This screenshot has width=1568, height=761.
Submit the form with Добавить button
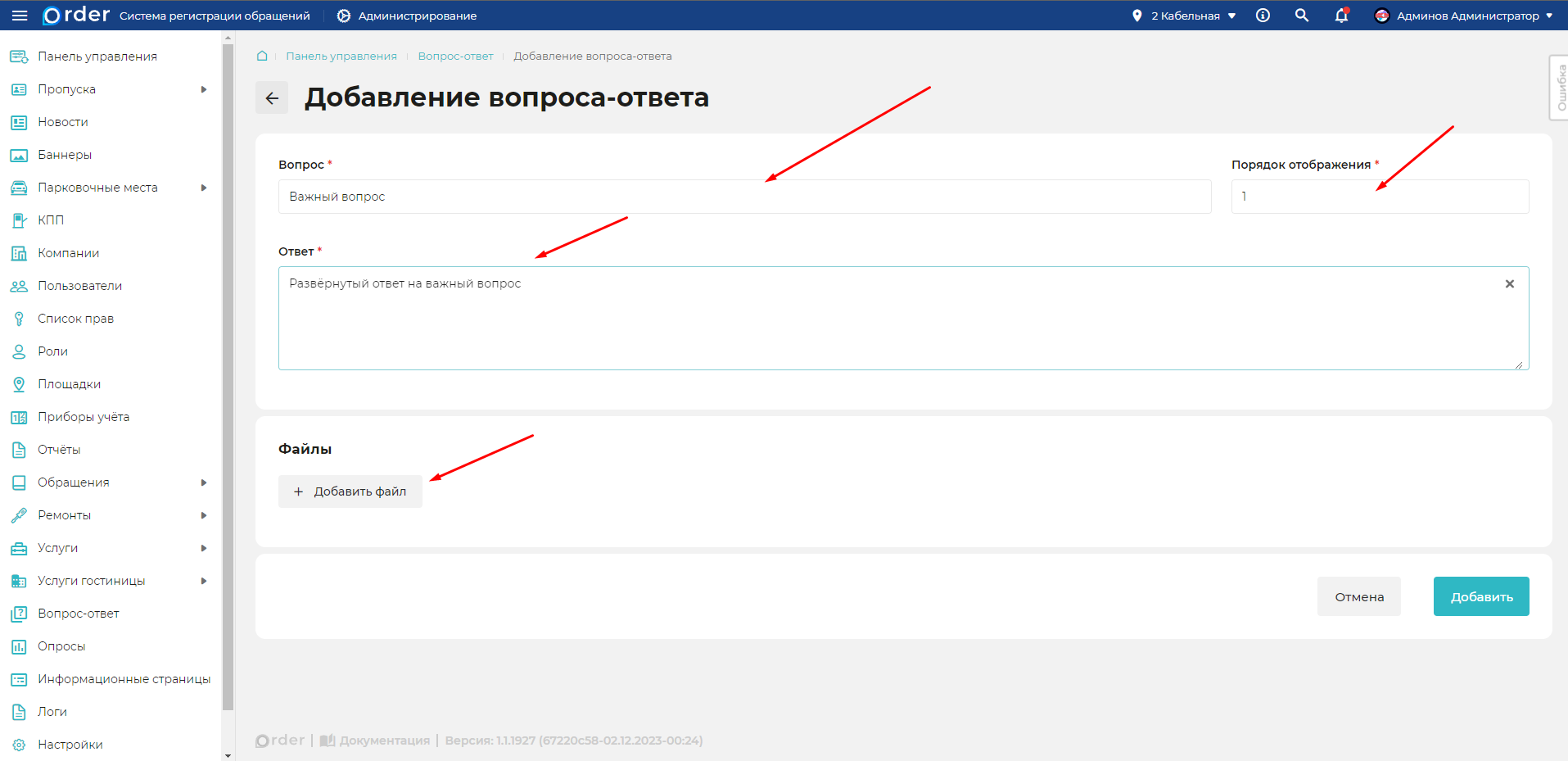click(1480, 596)
